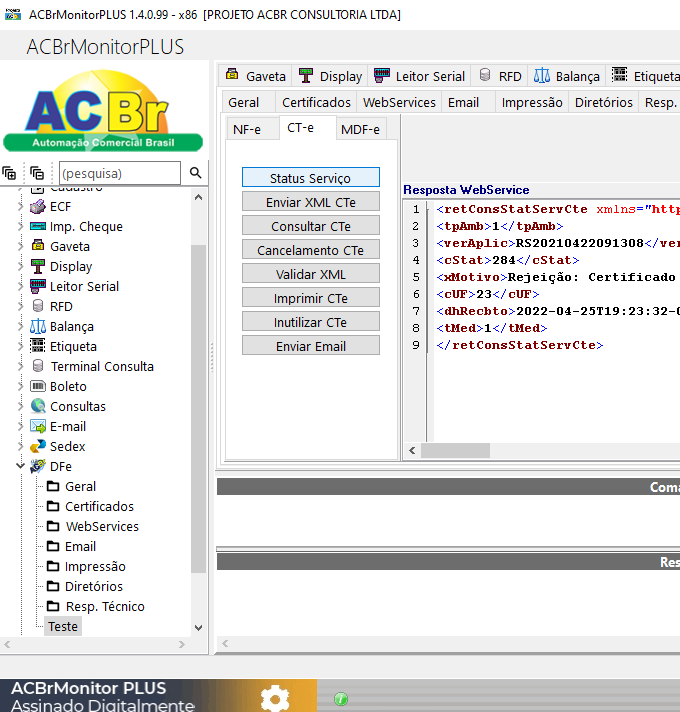The image size is (680, 712).
Task: Click the Inutilizar CTe button
Action: [310, 322]
